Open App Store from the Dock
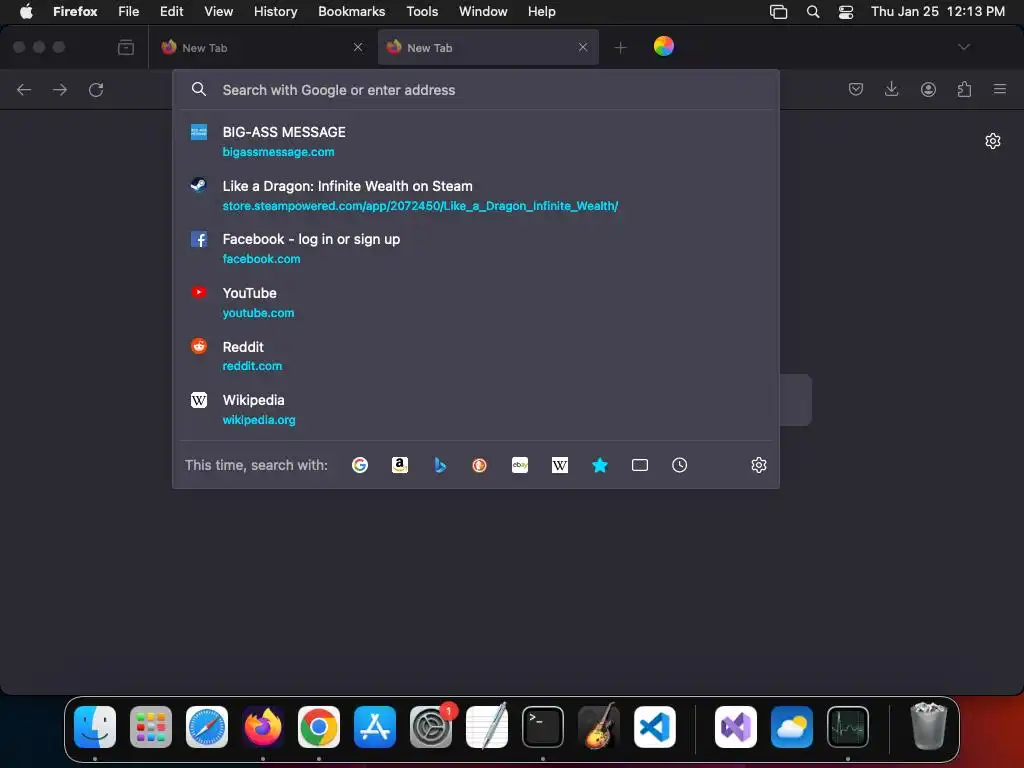 tap(375, 727)
